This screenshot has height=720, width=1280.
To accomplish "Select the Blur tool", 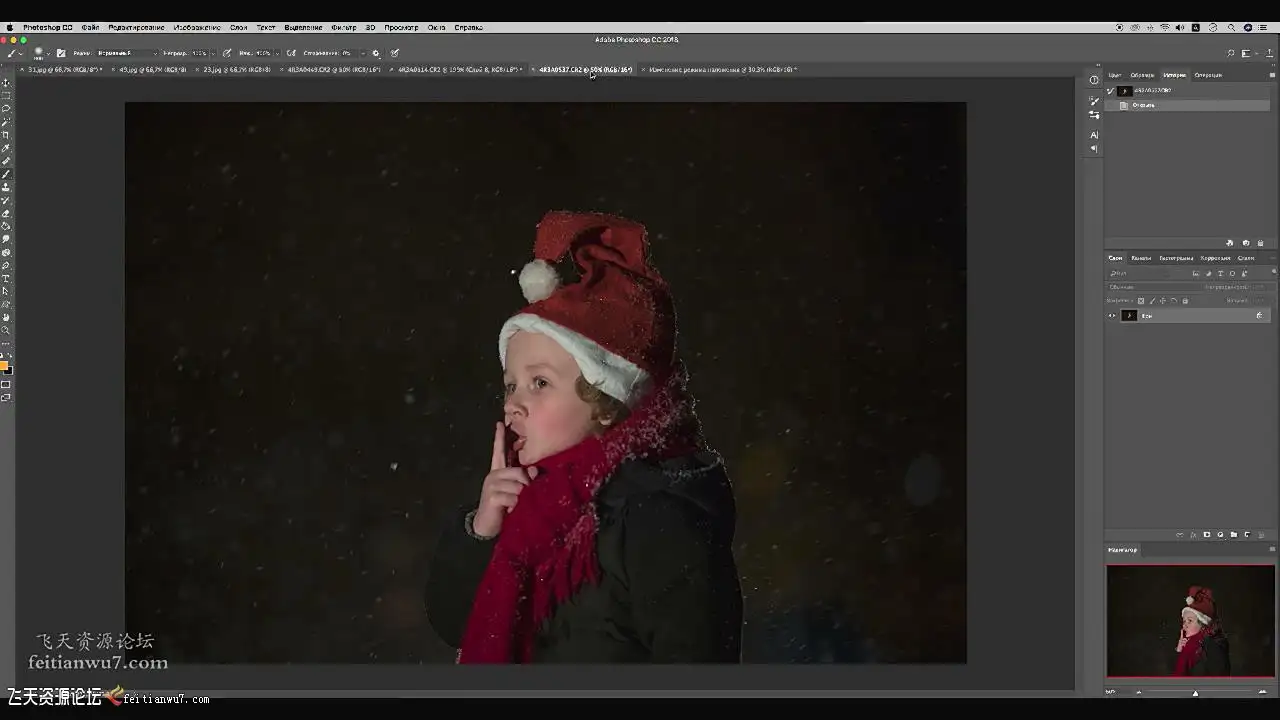I will coord(6,239).
